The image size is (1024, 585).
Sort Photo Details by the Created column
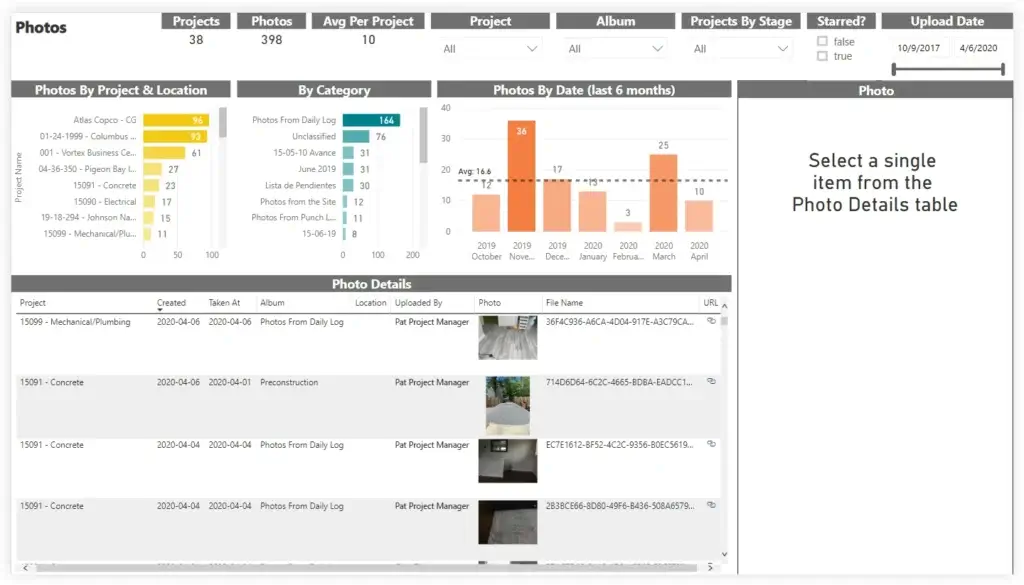tap(171, 303)
